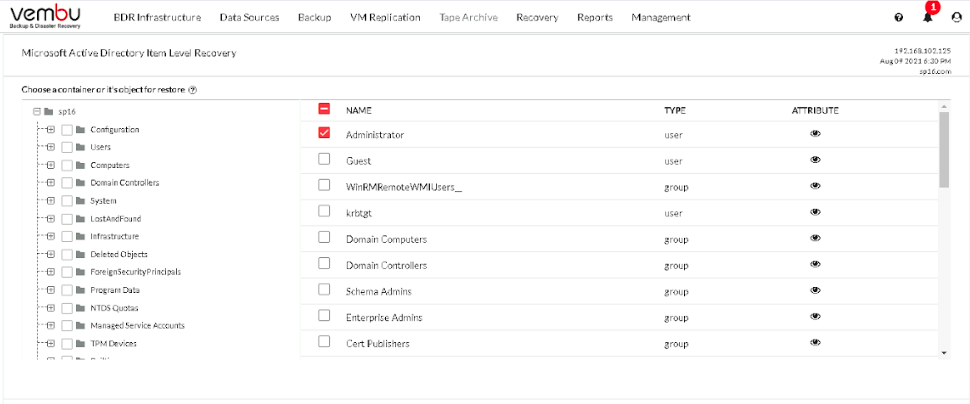View attributes of Guest
This screenshot has width=970, height=404.
pyautogui.click(x=815, y=160)
